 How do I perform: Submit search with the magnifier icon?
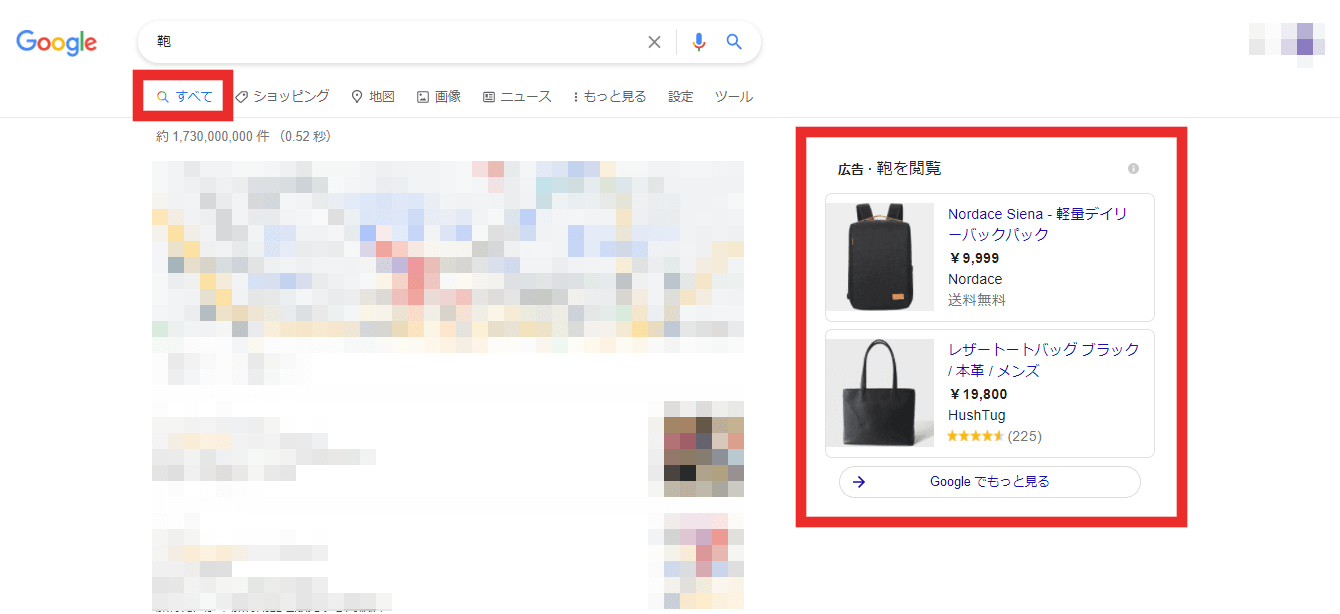[x=734, y=42]
